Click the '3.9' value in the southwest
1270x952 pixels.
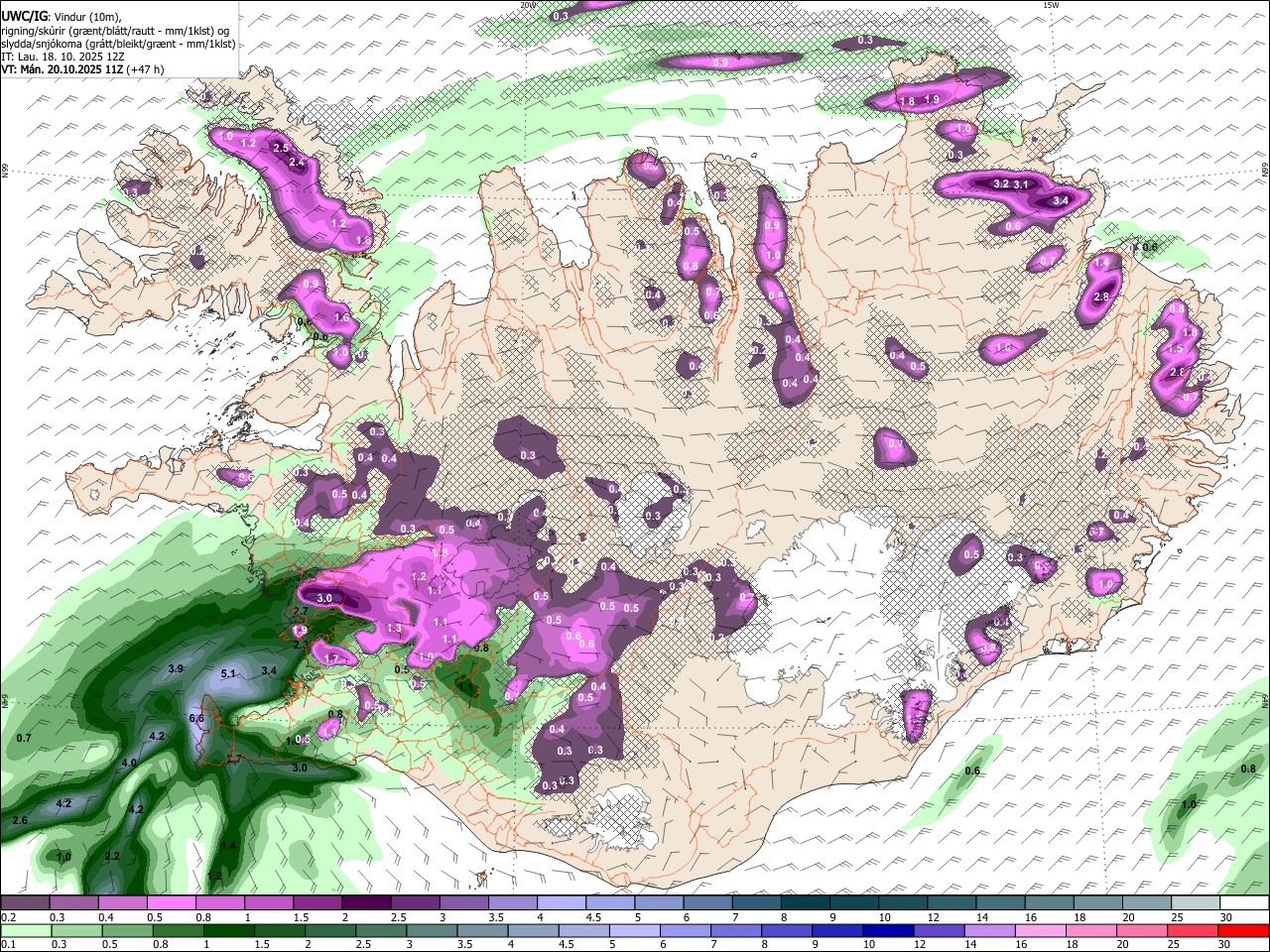pyautogui.click(x=176, y=669)
